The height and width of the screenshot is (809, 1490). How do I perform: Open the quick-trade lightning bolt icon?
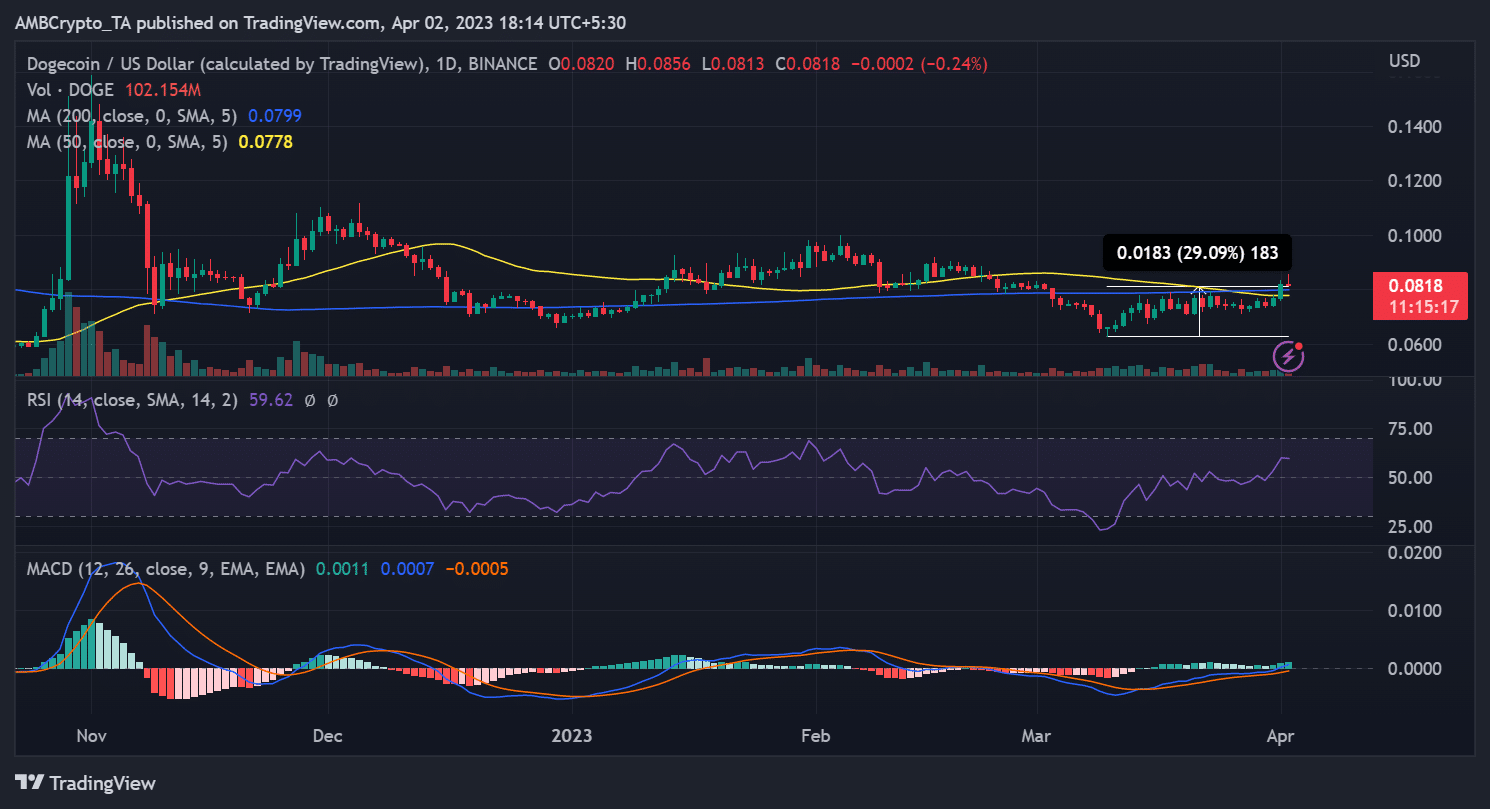(x=1289, y=357)
